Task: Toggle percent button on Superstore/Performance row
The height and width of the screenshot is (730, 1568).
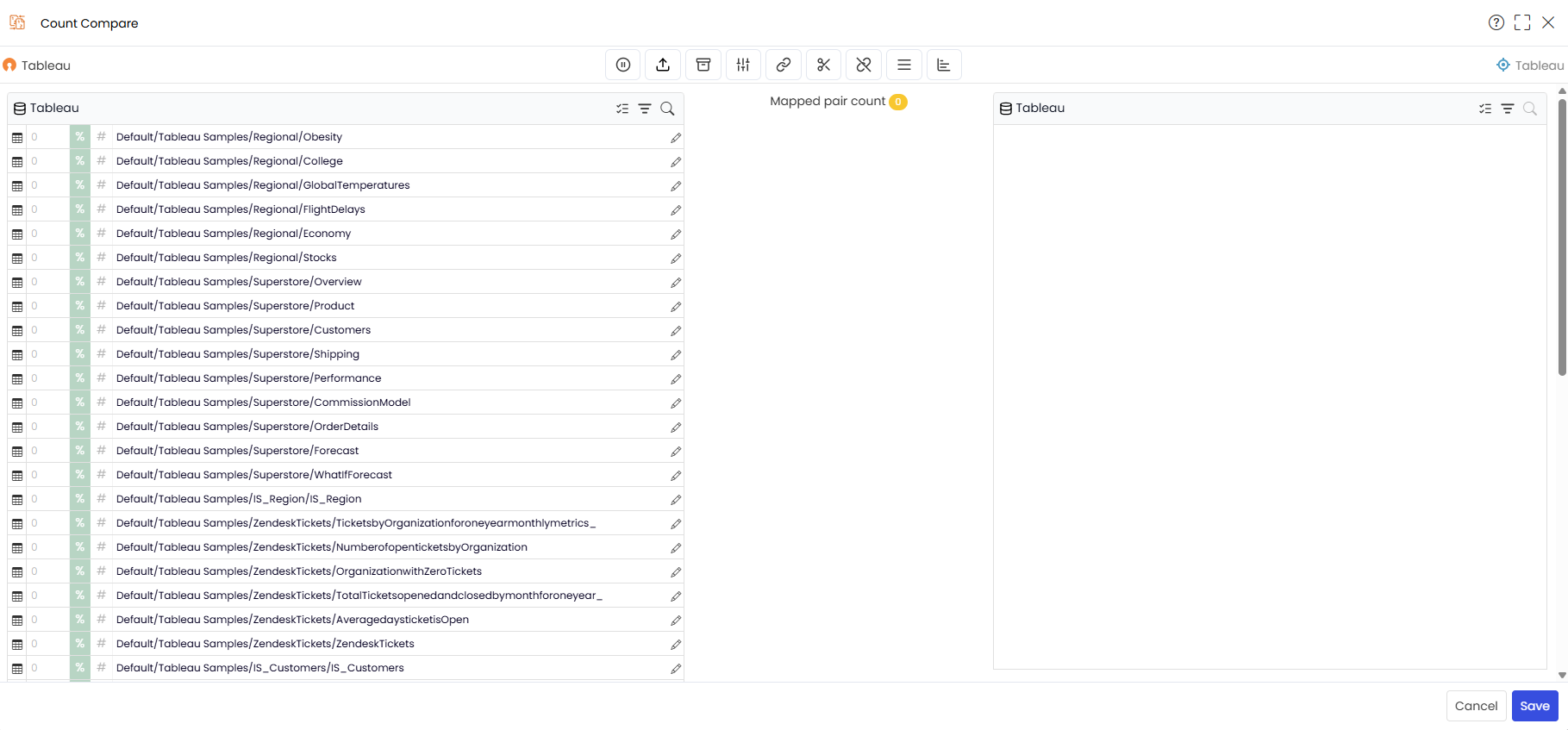Action: [80, 378]
